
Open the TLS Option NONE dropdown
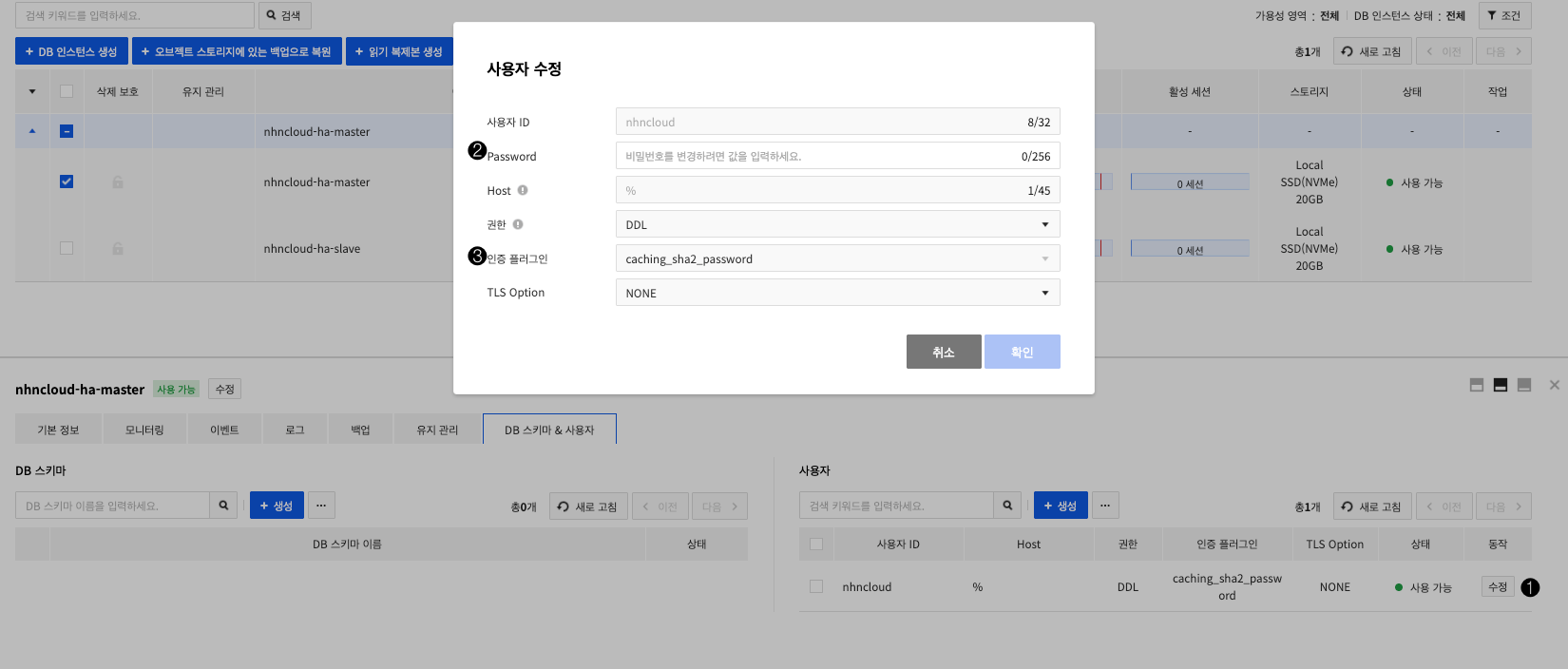[837, 293]
